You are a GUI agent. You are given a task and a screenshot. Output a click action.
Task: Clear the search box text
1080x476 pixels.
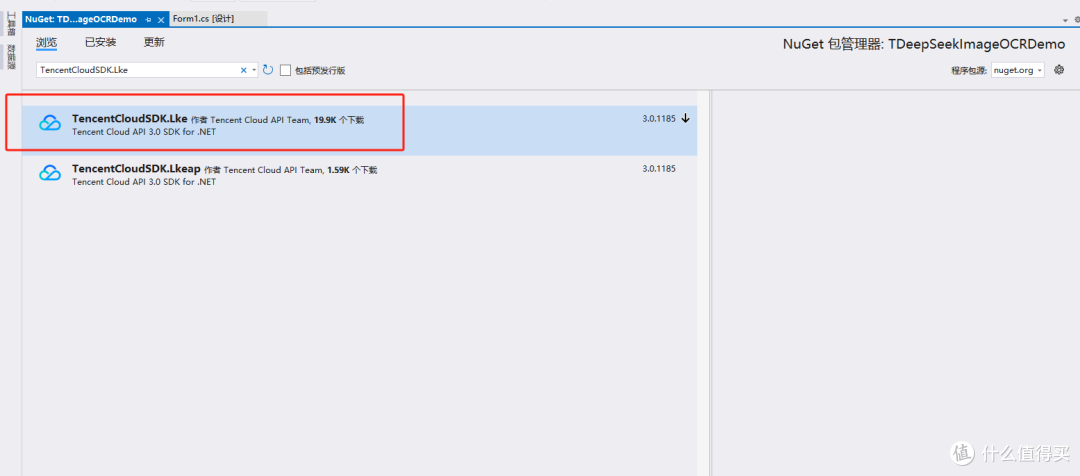coord(243,70)
